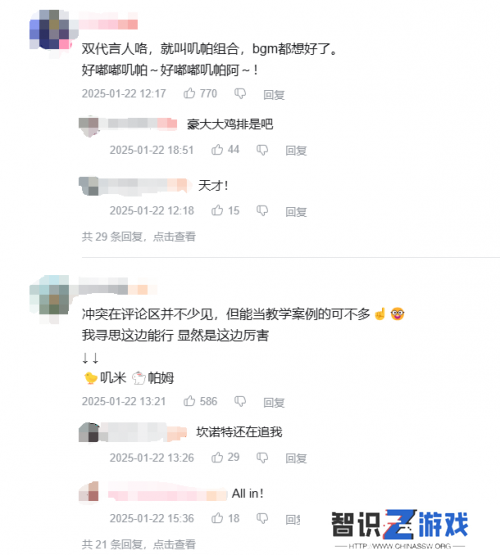Like the 天才! reply with 15 likes
This screenshot has height=555, width=500.
click(217, 211)
